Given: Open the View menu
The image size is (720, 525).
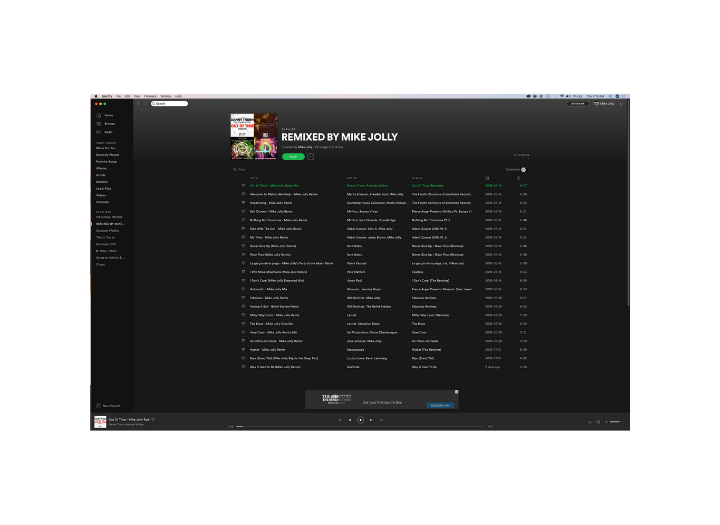Looking at the screenshot, I should click(137, 96).
